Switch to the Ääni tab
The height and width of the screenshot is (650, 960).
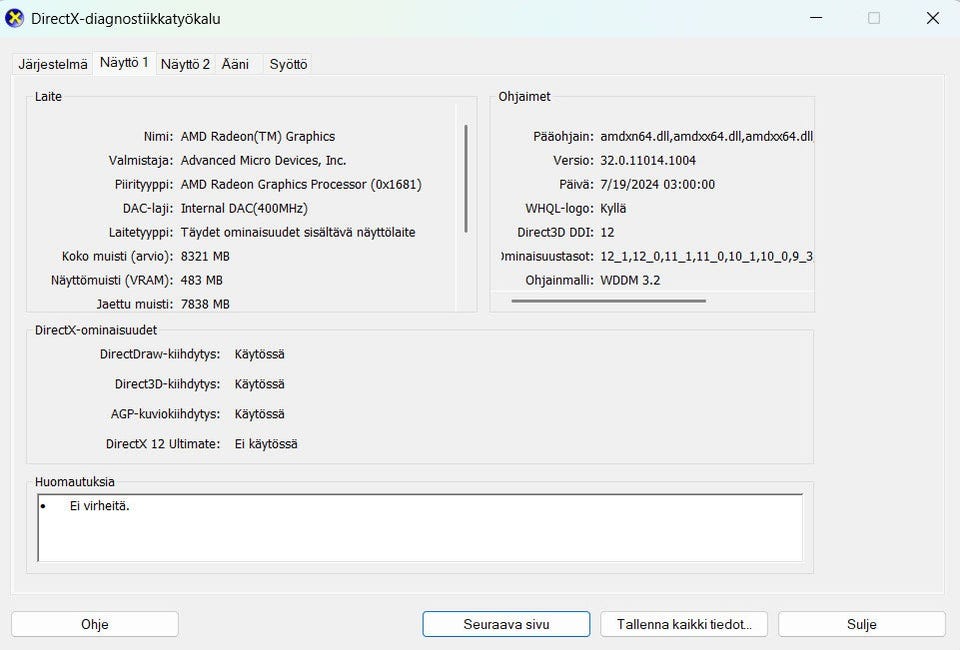236,64
